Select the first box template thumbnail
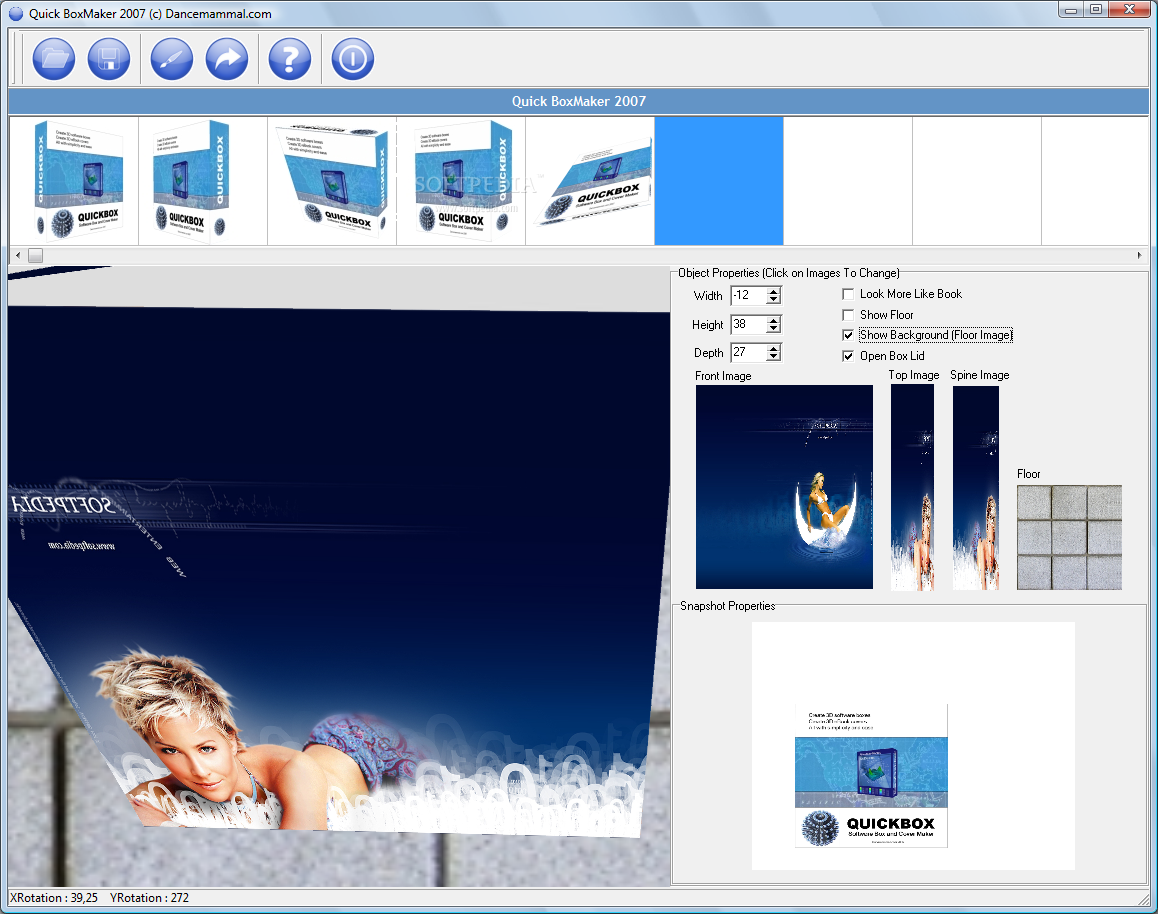Image resolution: width=1158 pixels, height=914 pixels. (x=74, y=181)
